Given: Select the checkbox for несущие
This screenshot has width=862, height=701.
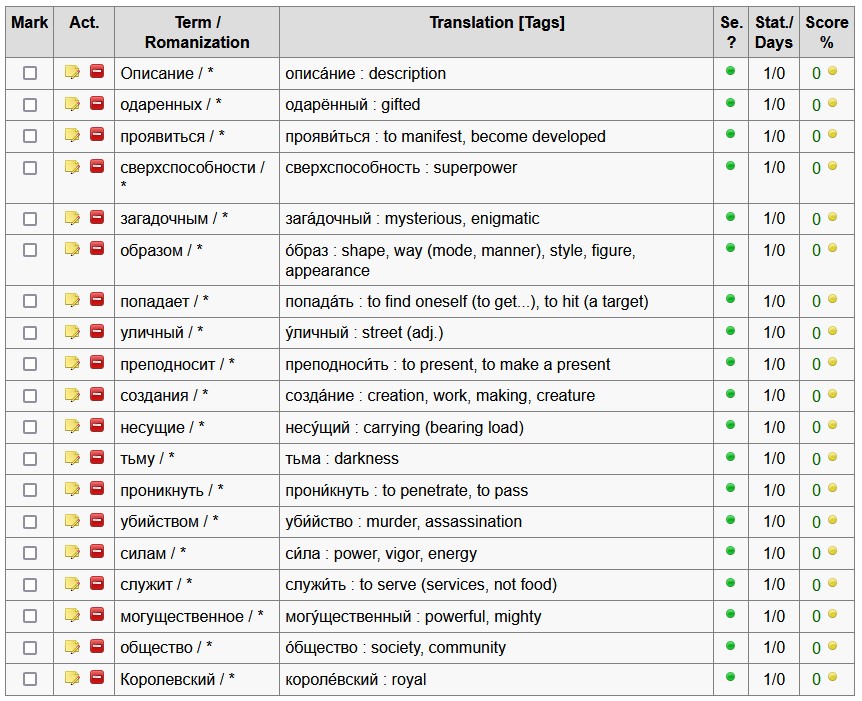Looking at the screenshot, I should pos(30,427).
